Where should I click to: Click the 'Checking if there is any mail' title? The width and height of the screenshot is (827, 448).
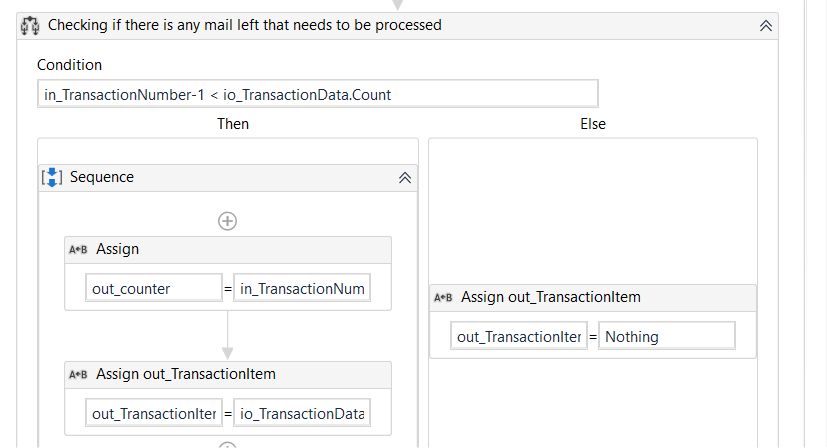(x=245, y=25)
